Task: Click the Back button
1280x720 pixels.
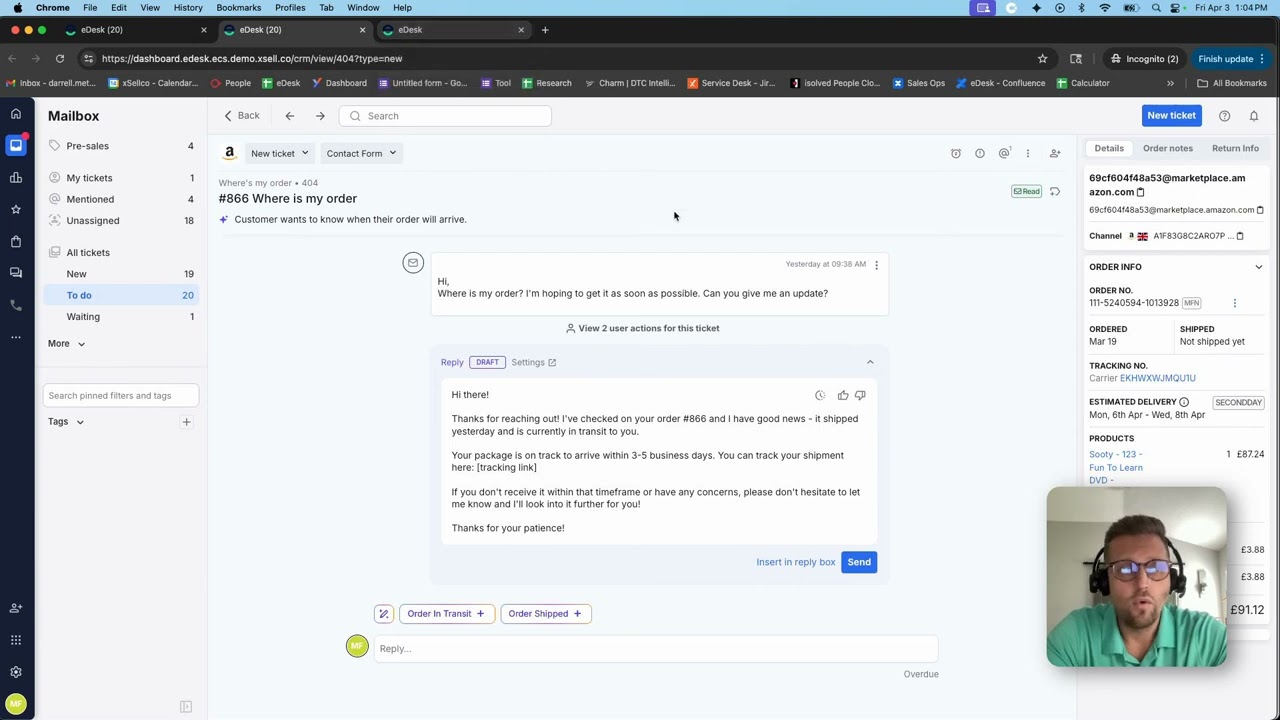Action: 241,116
